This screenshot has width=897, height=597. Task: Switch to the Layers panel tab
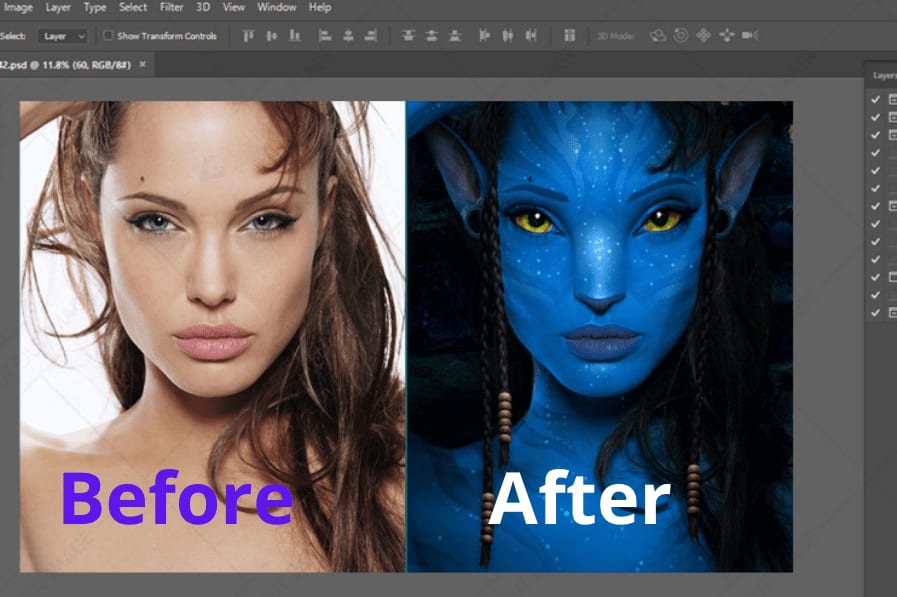pyautogui.click(x=884, y=75)
